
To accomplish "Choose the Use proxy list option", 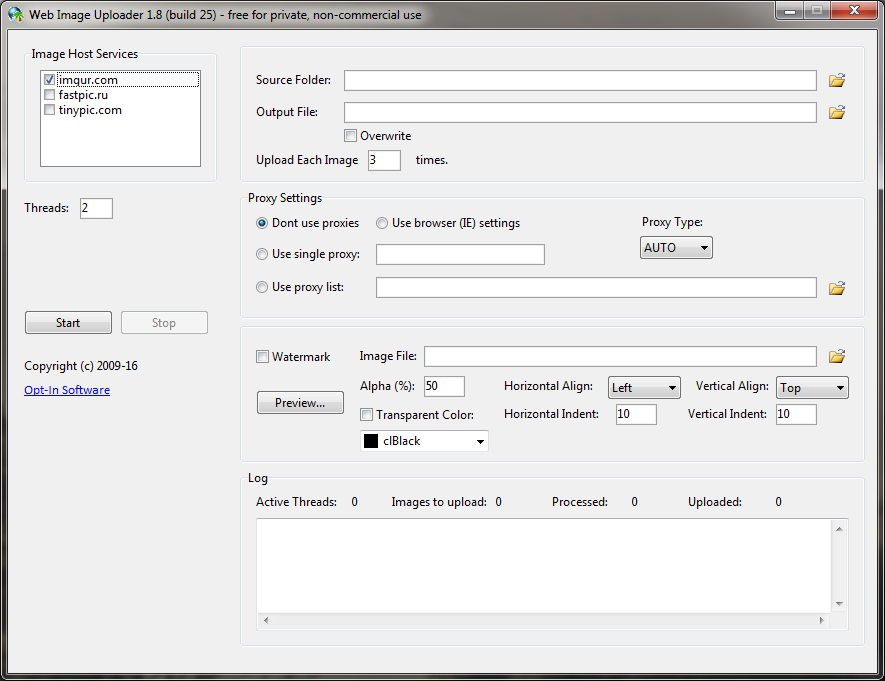I will tap(262, 287).
